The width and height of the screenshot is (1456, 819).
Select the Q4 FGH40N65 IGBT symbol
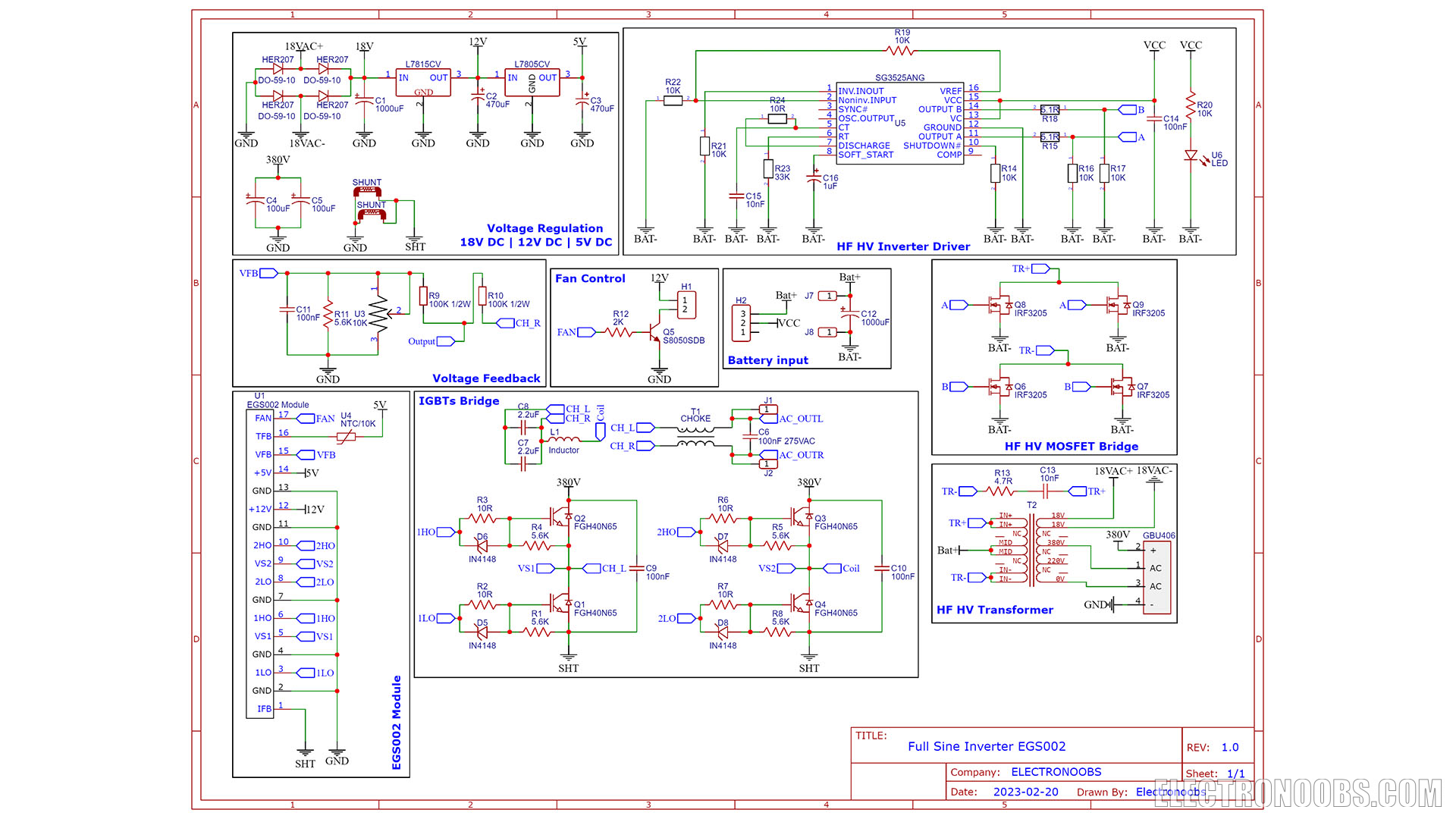pos(802,603)
